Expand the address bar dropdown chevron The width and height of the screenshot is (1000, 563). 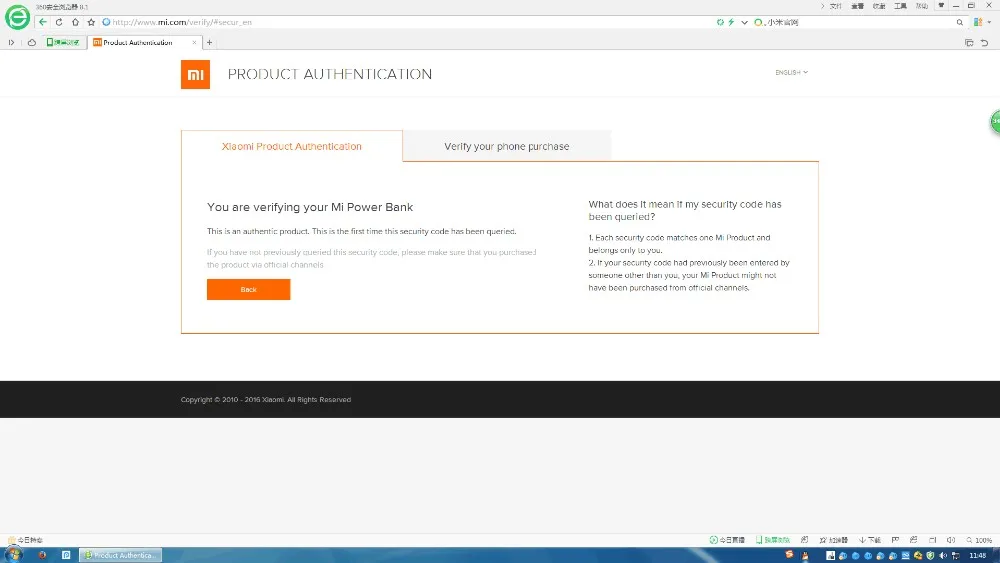[x=744, y=22]
